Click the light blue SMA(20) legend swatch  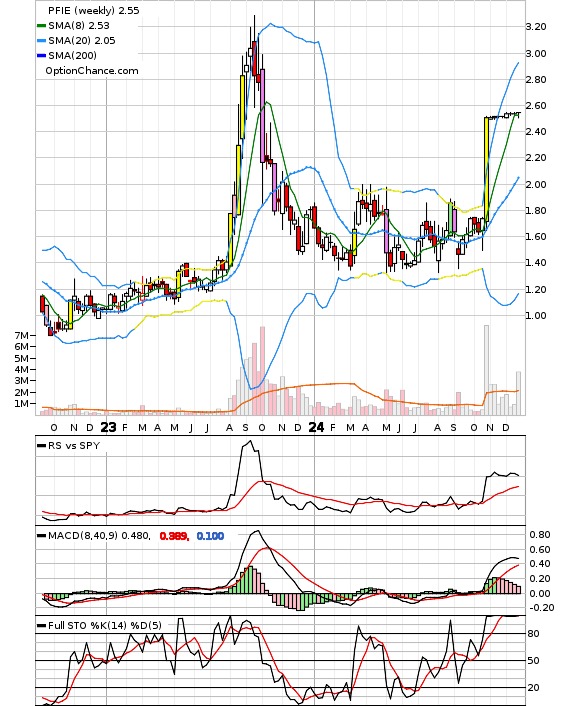click(41, 41)
